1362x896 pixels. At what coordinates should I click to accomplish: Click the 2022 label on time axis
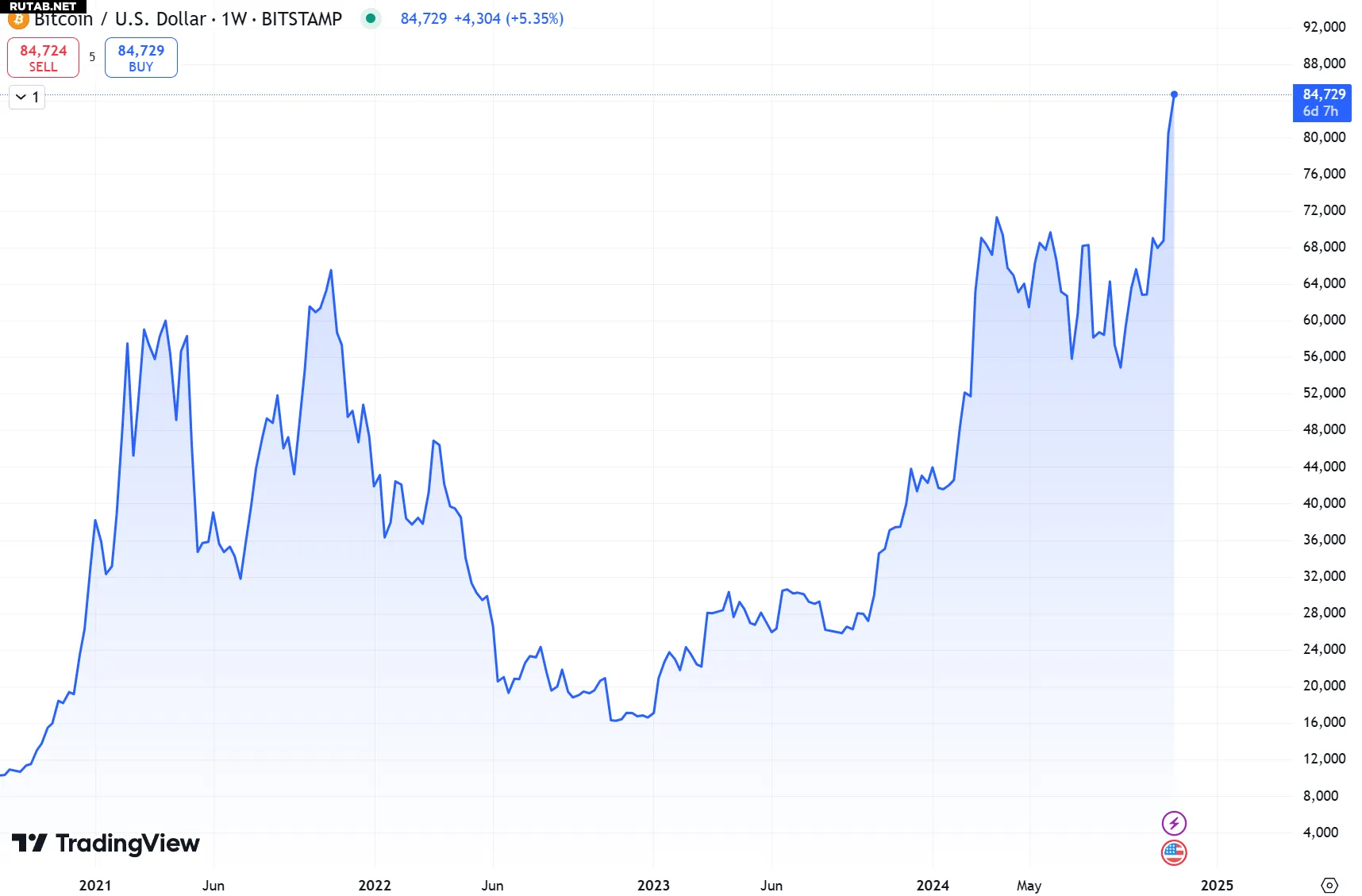[x=375, y=885]
